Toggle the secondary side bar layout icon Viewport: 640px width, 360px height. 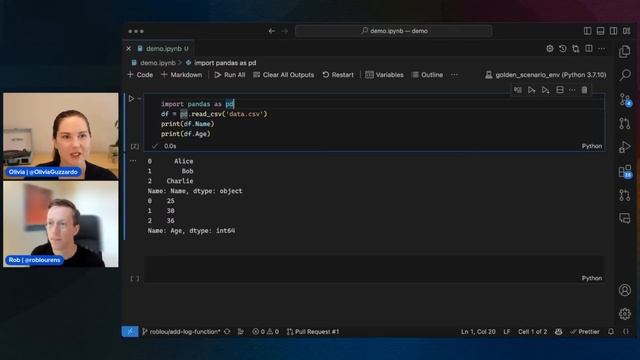click(x=613, y=31)
